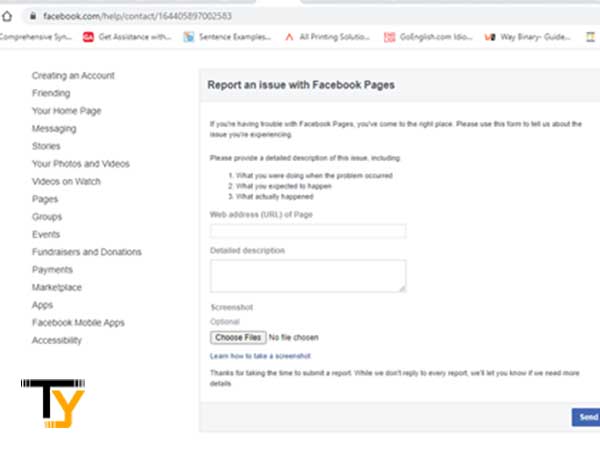Screen dimensions: 600x450
Task: Click the browser Home icon
Action: coord(7,16)
